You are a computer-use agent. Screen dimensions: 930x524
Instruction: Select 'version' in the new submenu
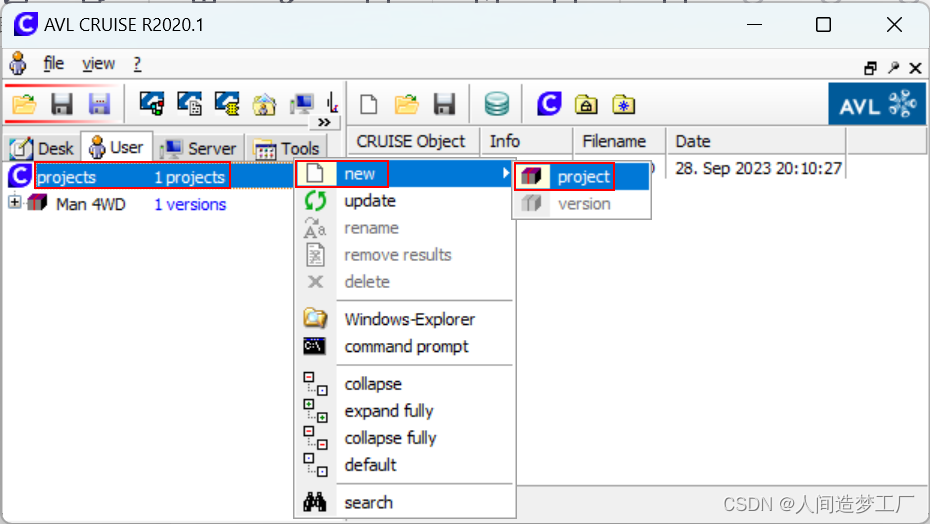(x=581, y=204)
